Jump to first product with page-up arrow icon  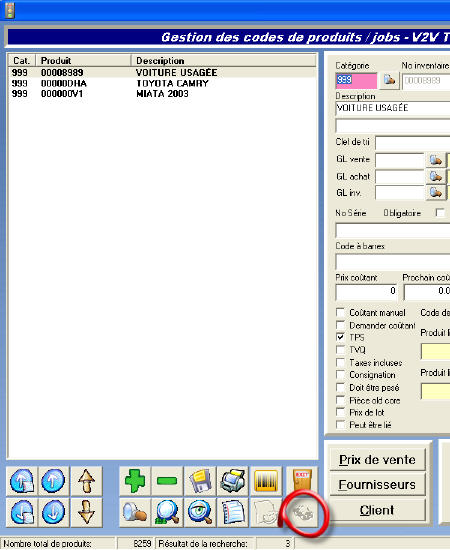coord(22,481)
